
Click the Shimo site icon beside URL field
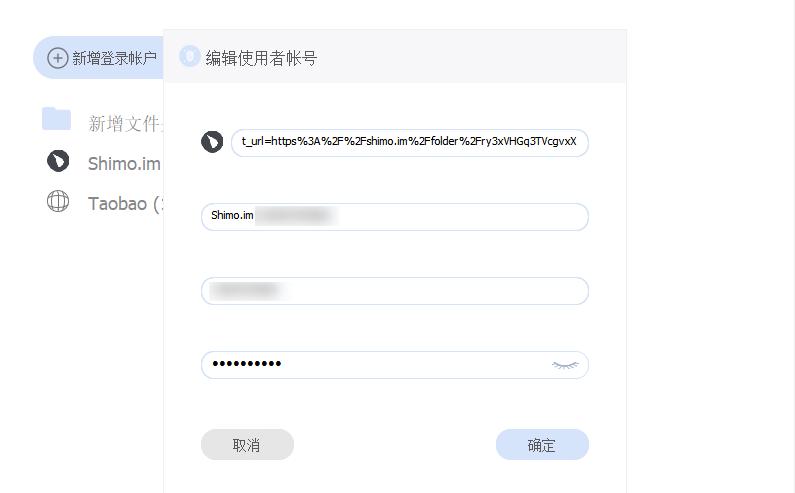[212, 142]
